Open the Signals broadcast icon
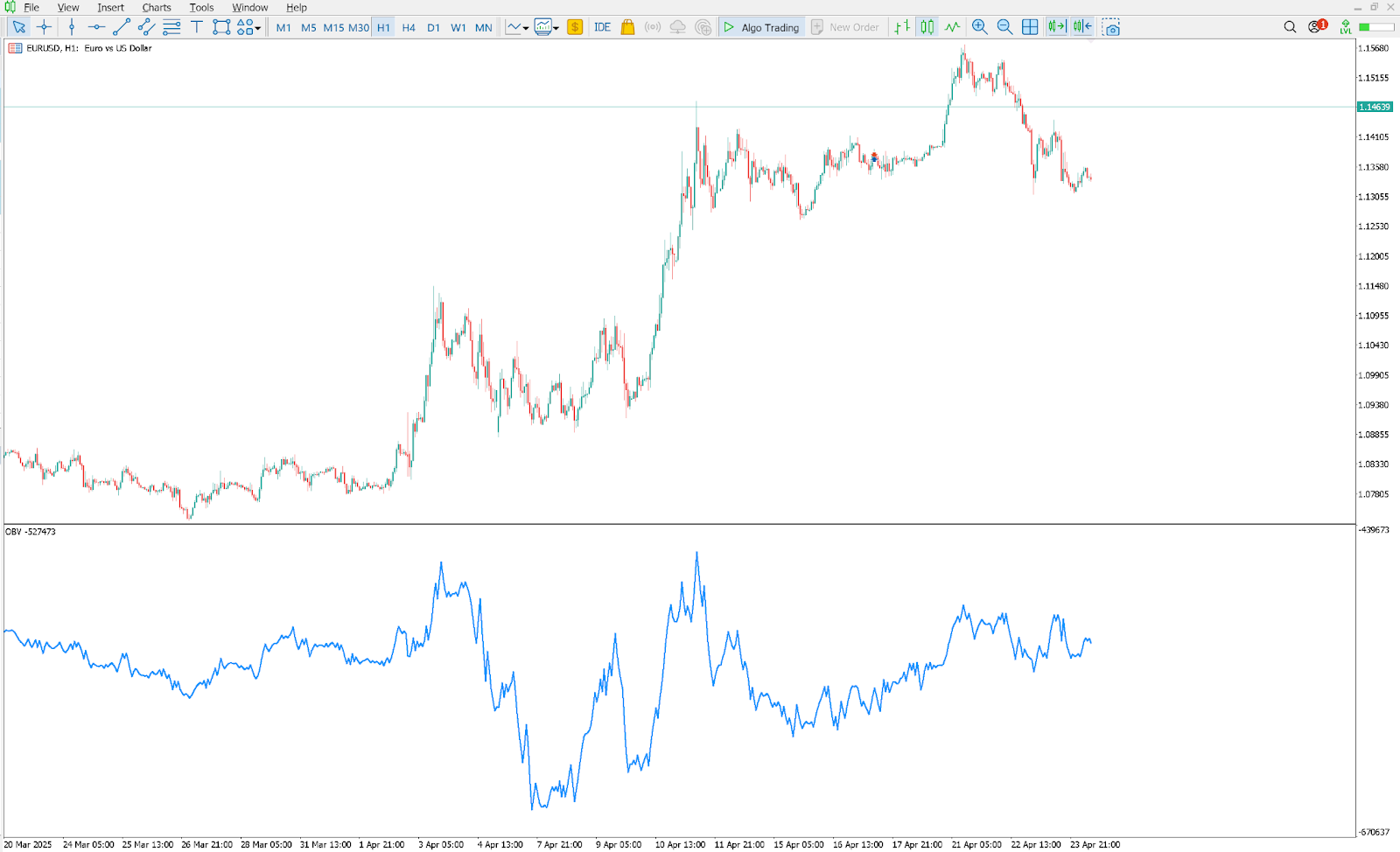The width and height of the screenshot is (1400, 852). [x=653, y=27]
